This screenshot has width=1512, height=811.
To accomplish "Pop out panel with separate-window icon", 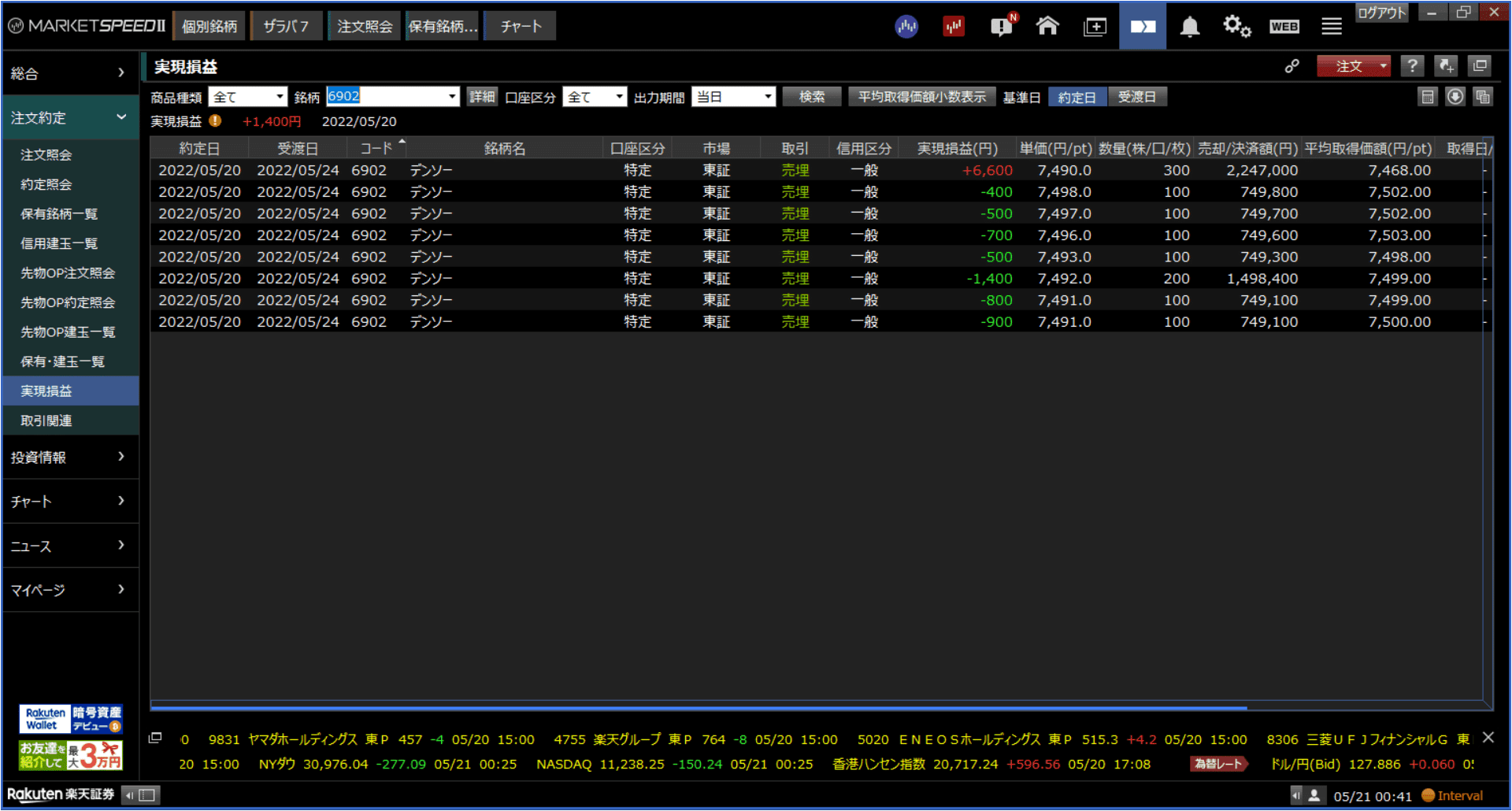I will point(1480,66).
